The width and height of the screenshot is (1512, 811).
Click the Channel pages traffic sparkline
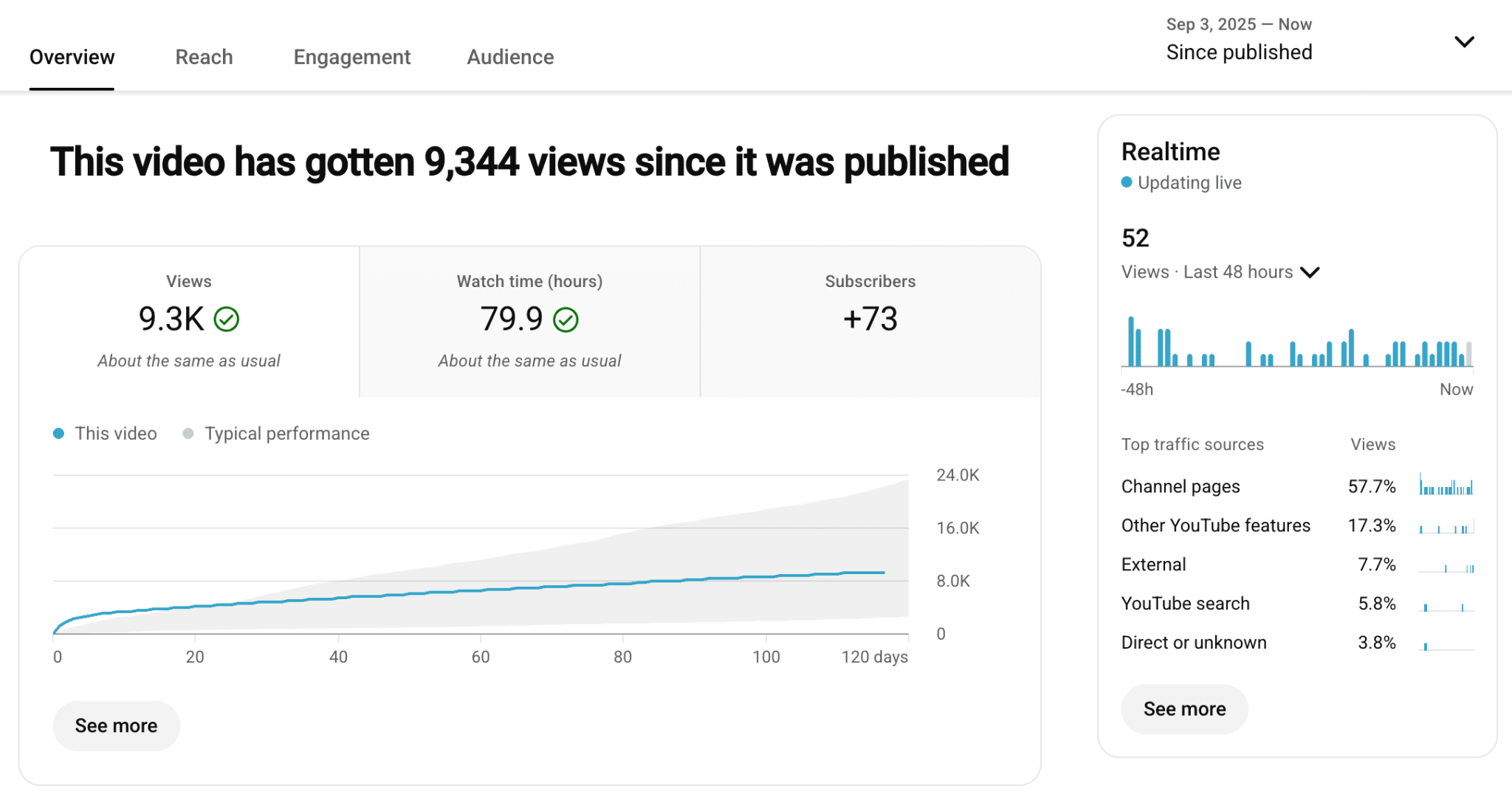(1446, 486)
